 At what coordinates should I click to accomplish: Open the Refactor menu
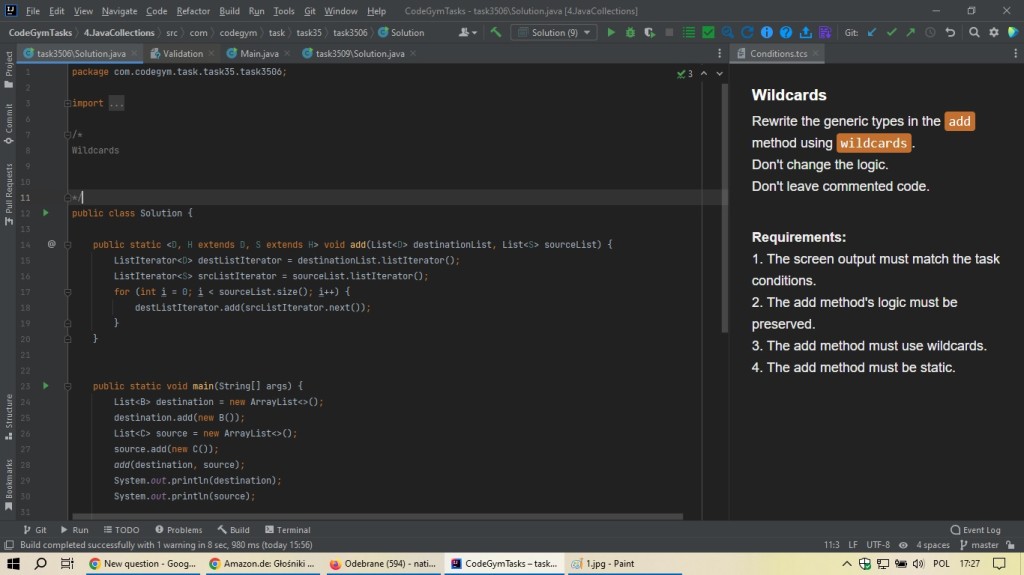tap(193, 11)
